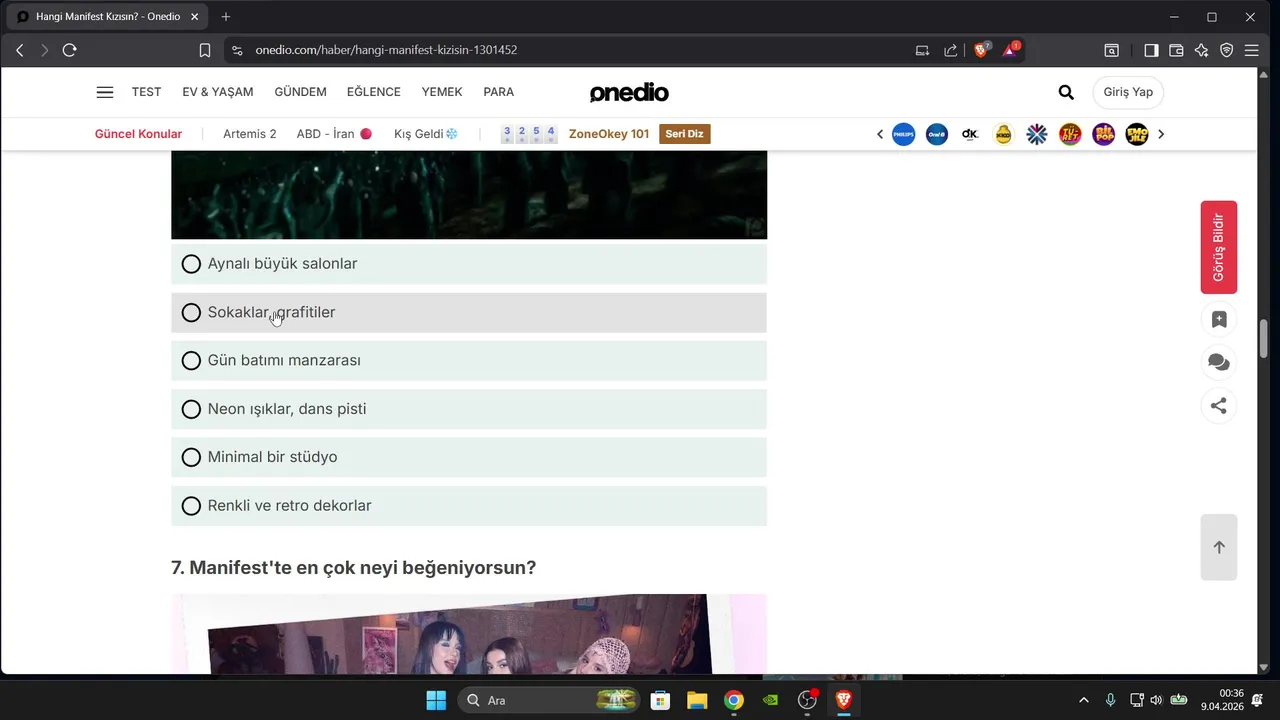Viewport: 1280px width, 720px height.
Task: Open EV & YAŞAM menu item
Action: pyautogui.click(x=218, y=92)
